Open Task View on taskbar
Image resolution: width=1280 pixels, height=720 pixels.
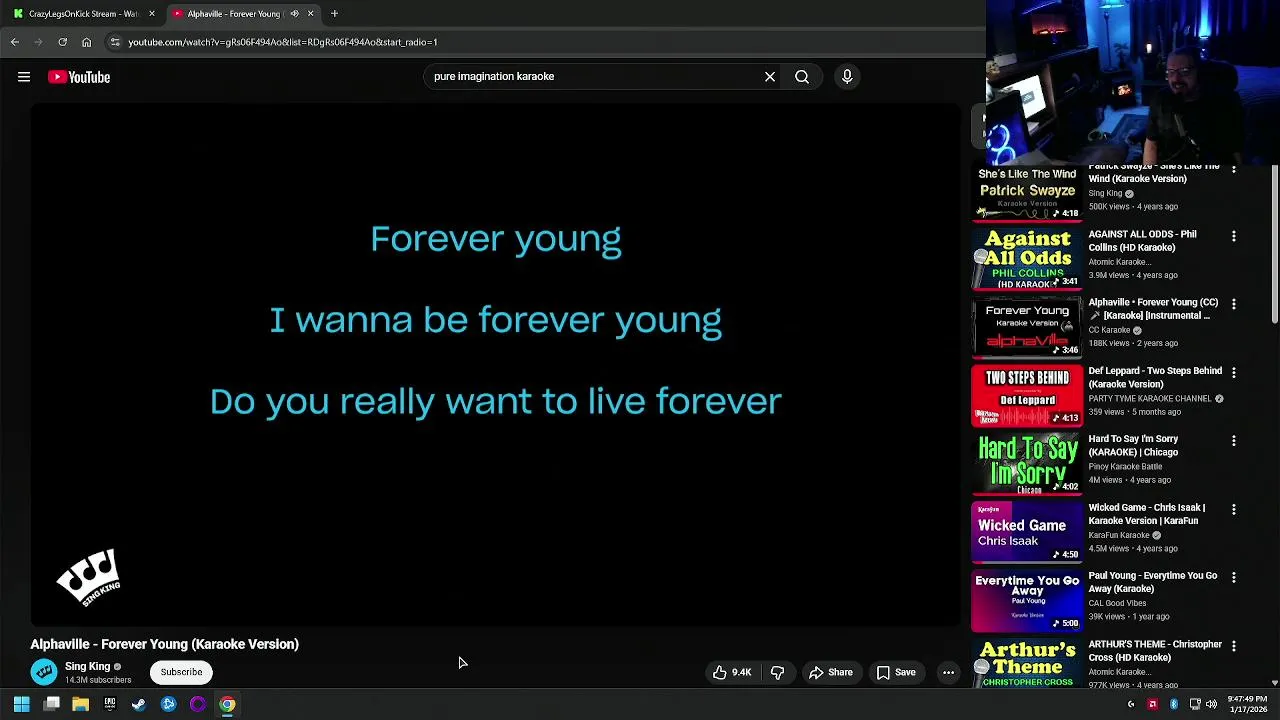[52, 705]
